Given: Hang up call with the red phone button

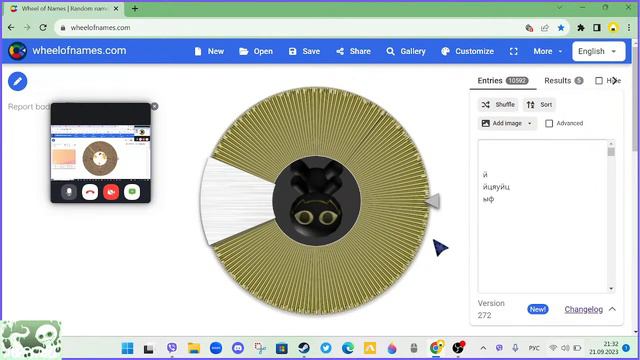Looking at the screenshot, I should coord(90,192).
